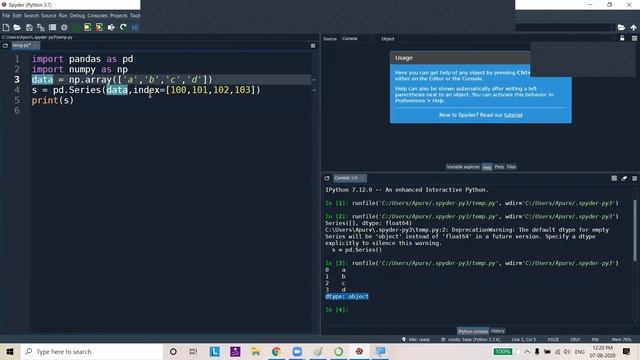Clear the console with the eraser icon
The width and height of the screenshot is (640, 360).
click(624, 178)
